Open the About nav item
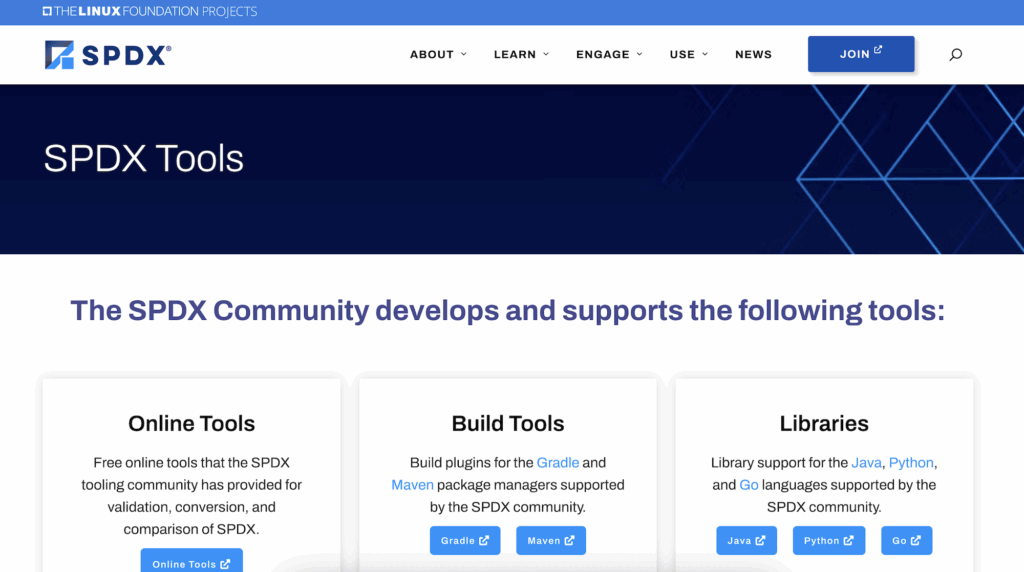Image resolution: width=1024 pixels, height=572 pixels. [432, 54]
